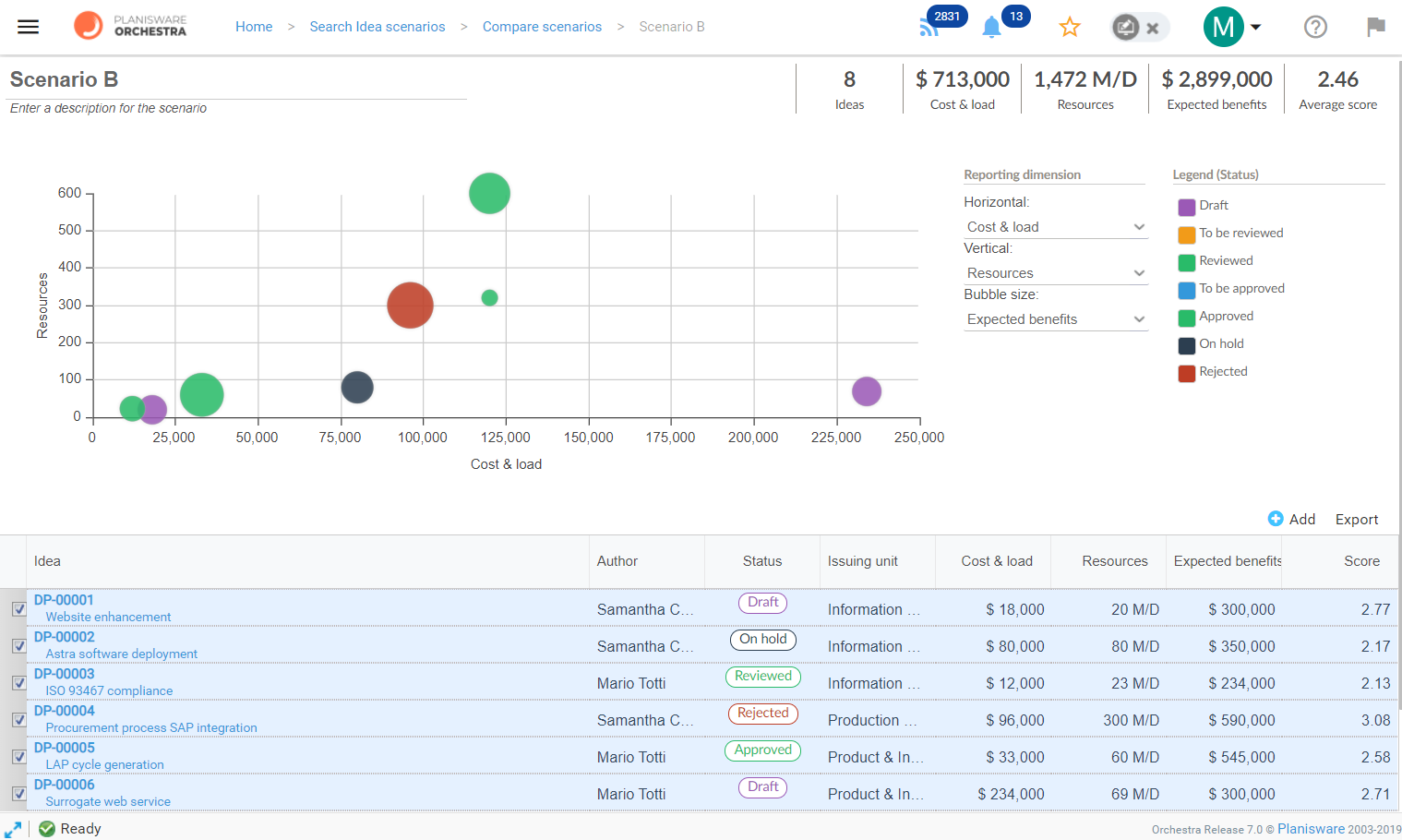This screenshot has height=840, width=1402.
Task: Open the bell alerts icon
Action: (991, 27)
